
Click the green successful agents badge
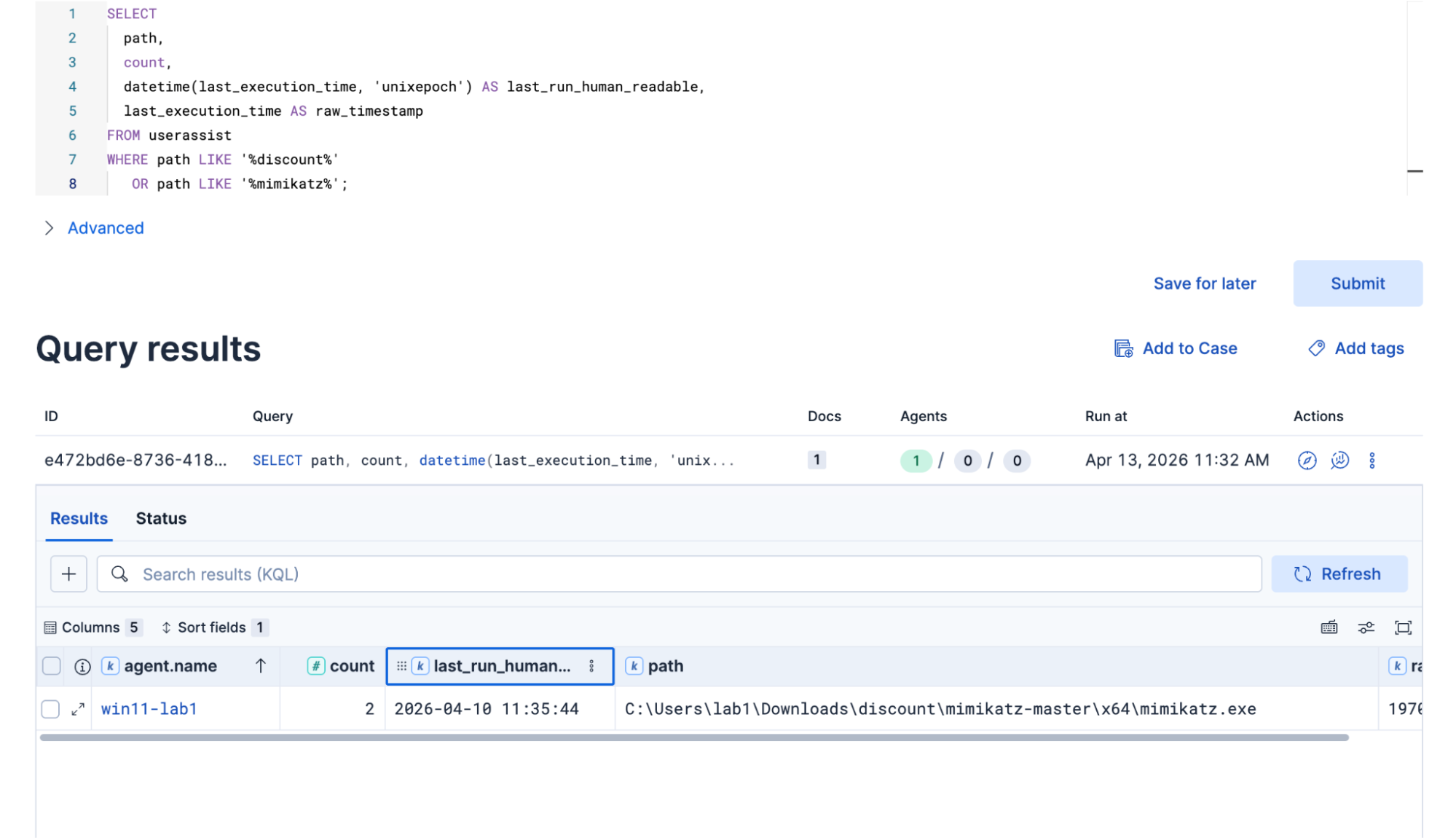tap(916, 461)
